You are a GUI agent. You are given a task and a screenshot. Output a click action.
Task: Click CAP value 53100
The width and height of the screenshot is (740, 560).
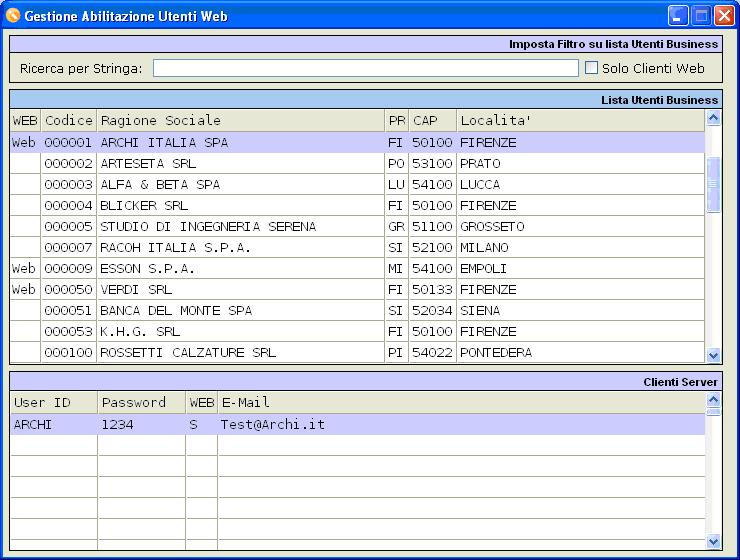tap(432, 164)
